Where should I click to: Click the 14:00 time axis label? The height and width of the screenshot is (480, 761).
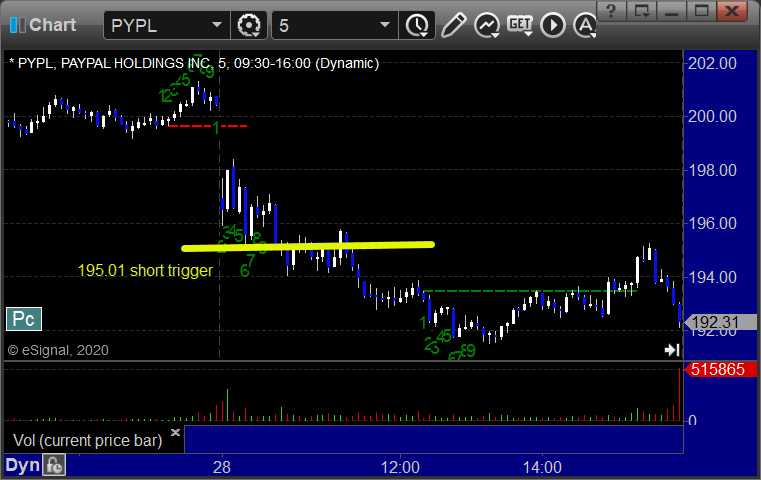coord(542,467)
